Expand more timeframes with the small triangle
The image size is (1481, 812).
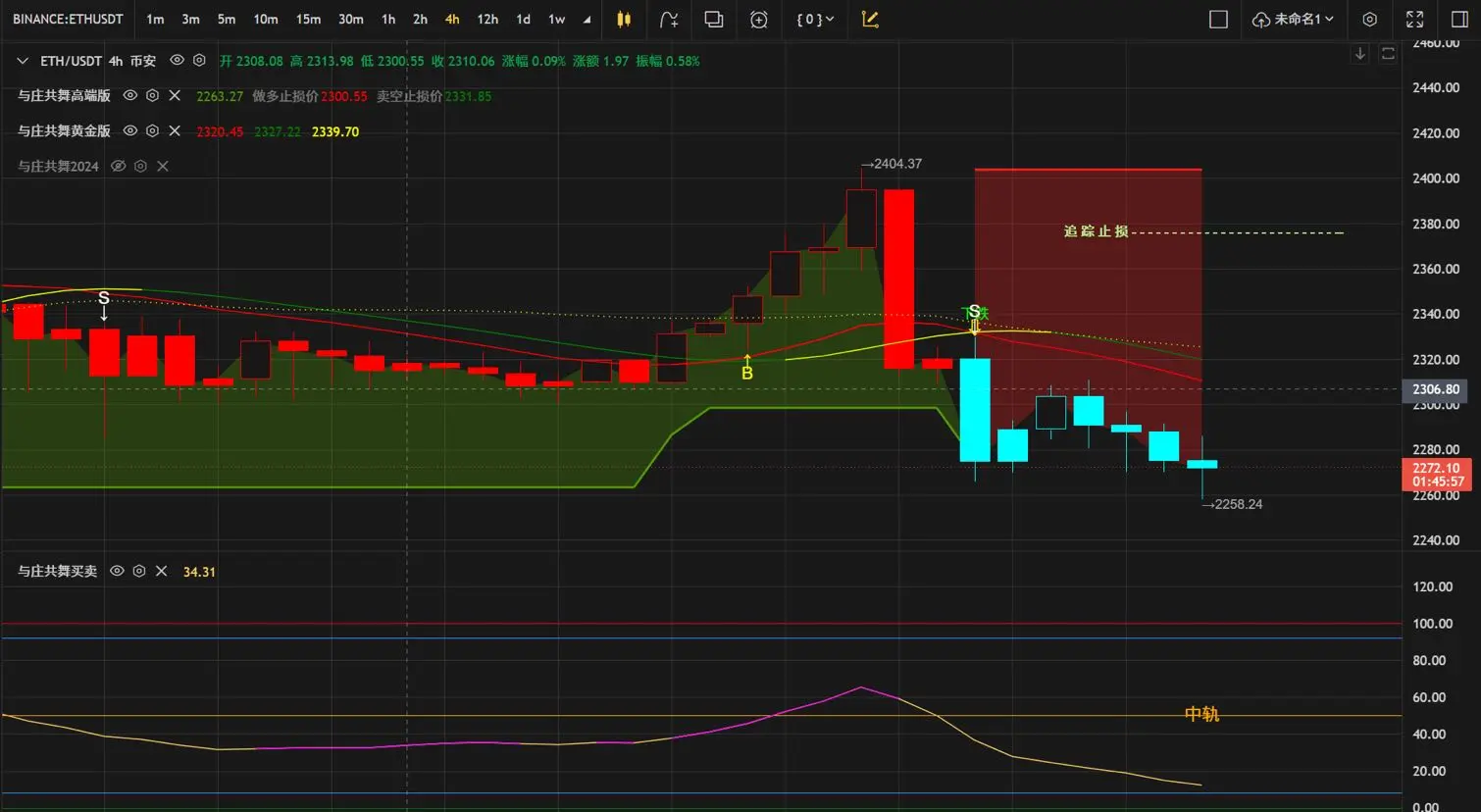click(x=587, y=20)
